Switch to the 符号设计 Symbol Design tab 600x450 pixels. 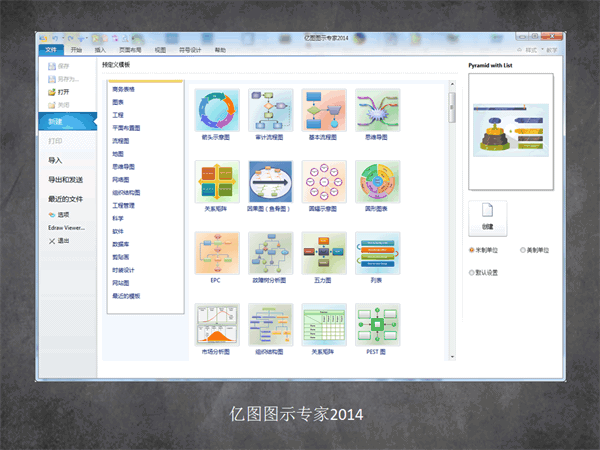(190, 50)
